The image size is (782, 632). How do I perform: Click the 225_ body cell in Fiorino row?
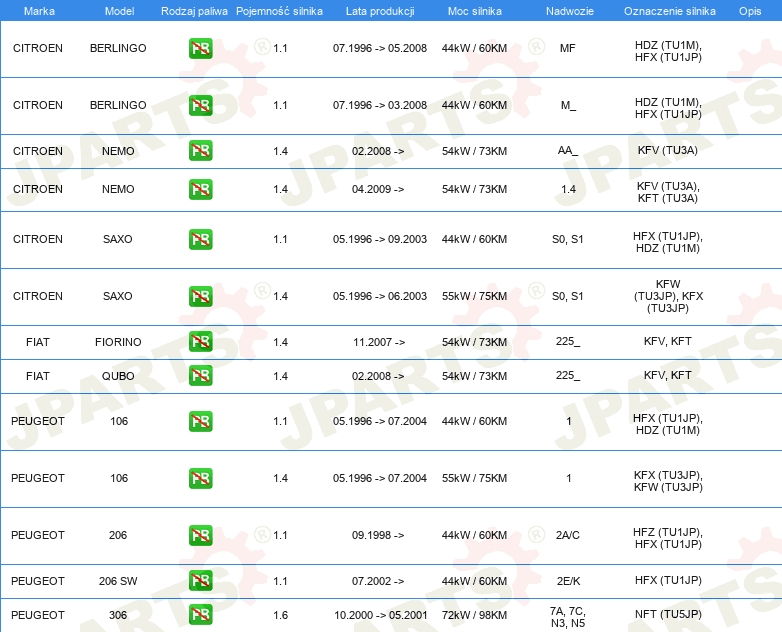[568, 342]
